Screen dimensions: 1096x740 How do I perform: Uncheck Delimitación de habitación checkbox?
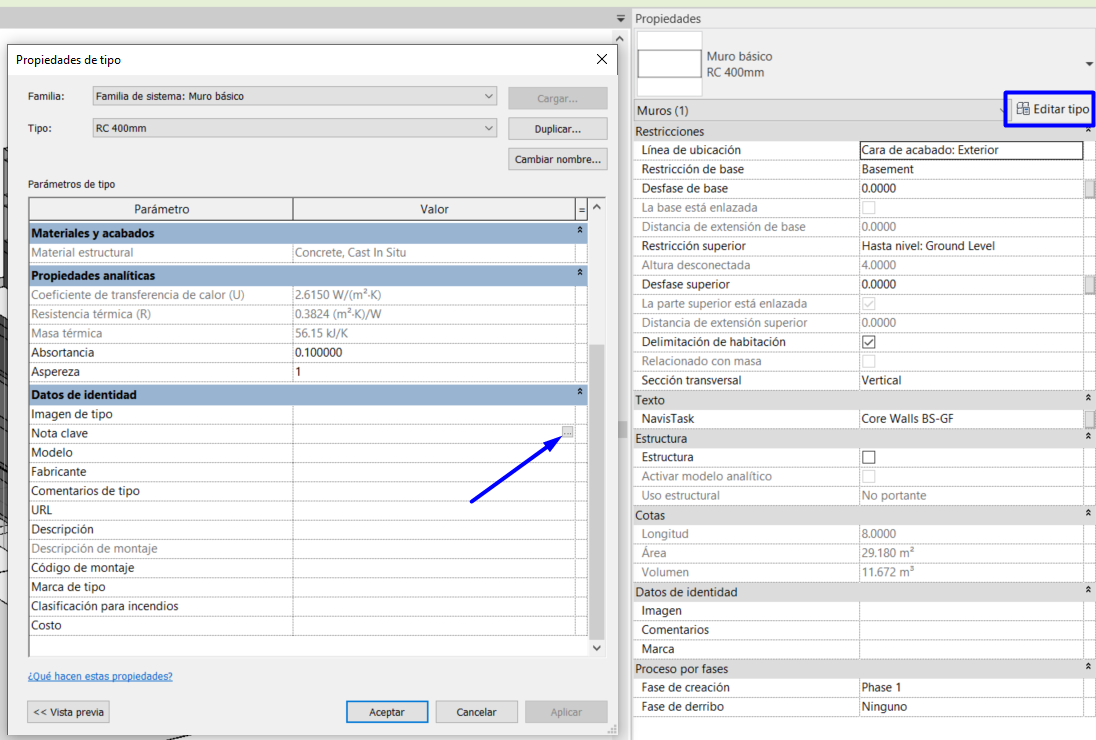tap(868, 342)
